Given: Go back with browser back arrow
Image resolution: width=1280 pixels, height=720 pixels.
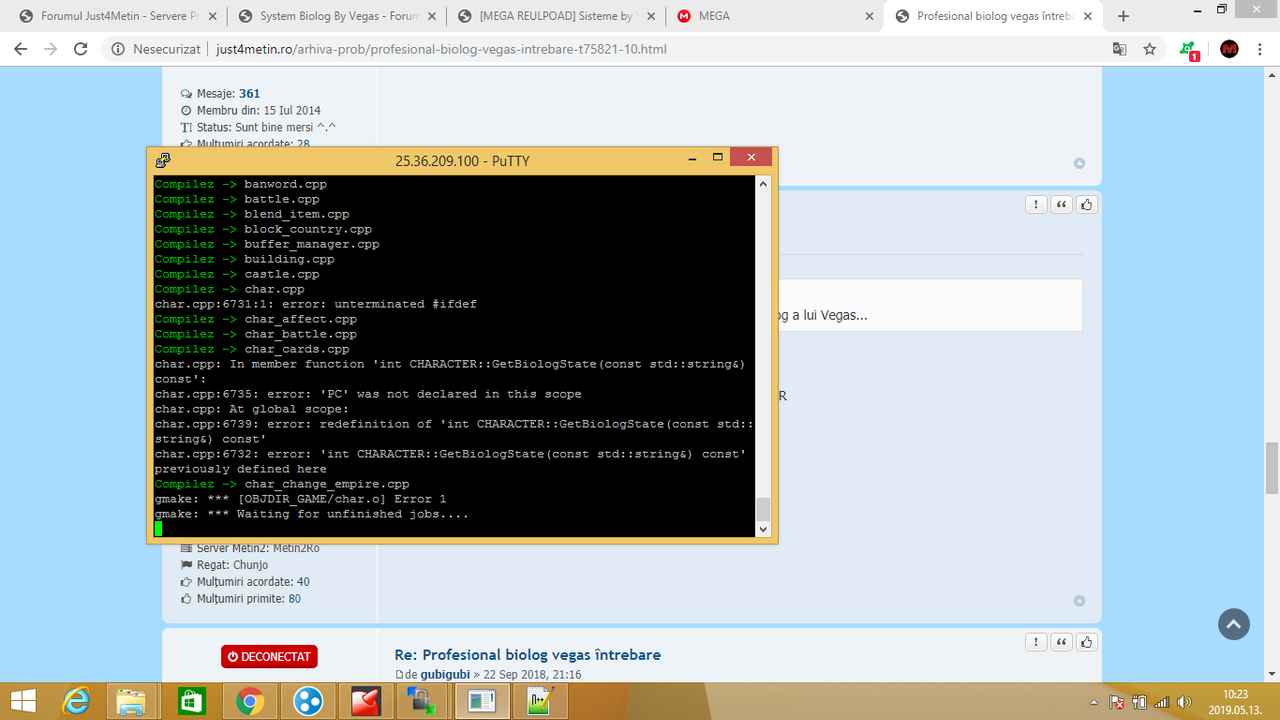Looking at the screenshot, I should pyautogui.click(x=22, y=49).
